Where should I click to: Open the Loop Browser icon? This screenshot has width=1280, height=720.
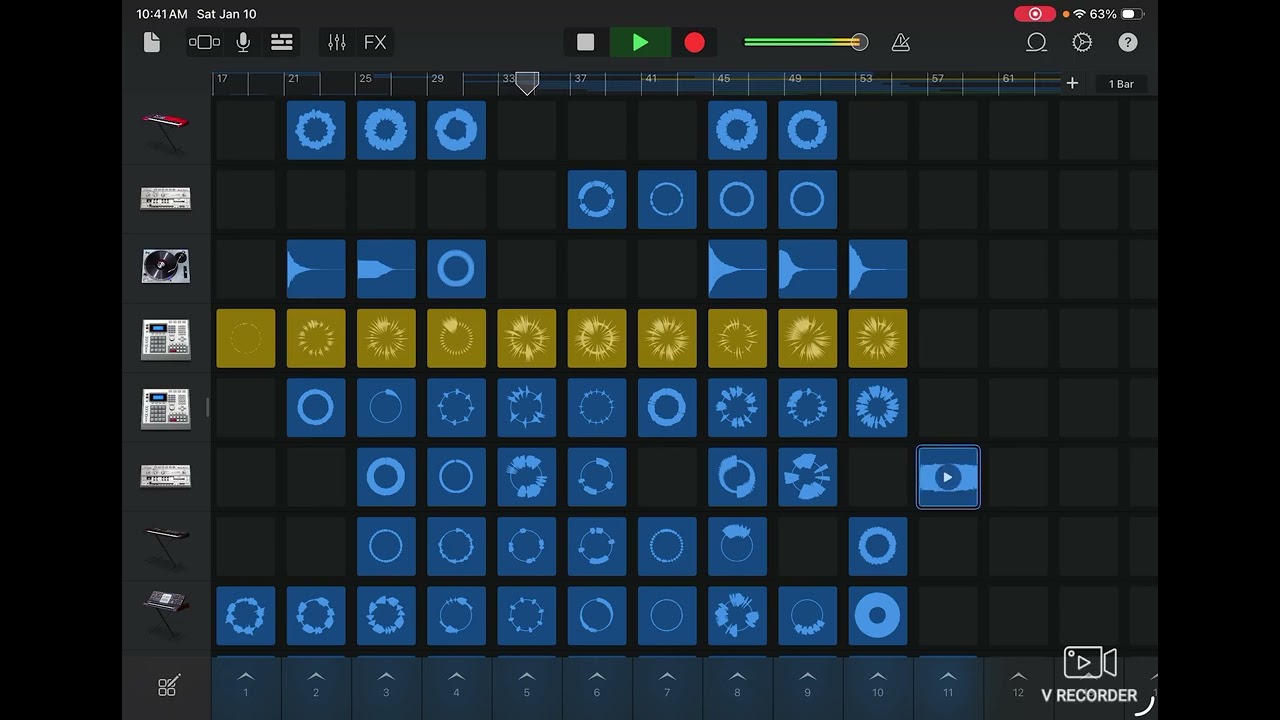(1037, 42)
